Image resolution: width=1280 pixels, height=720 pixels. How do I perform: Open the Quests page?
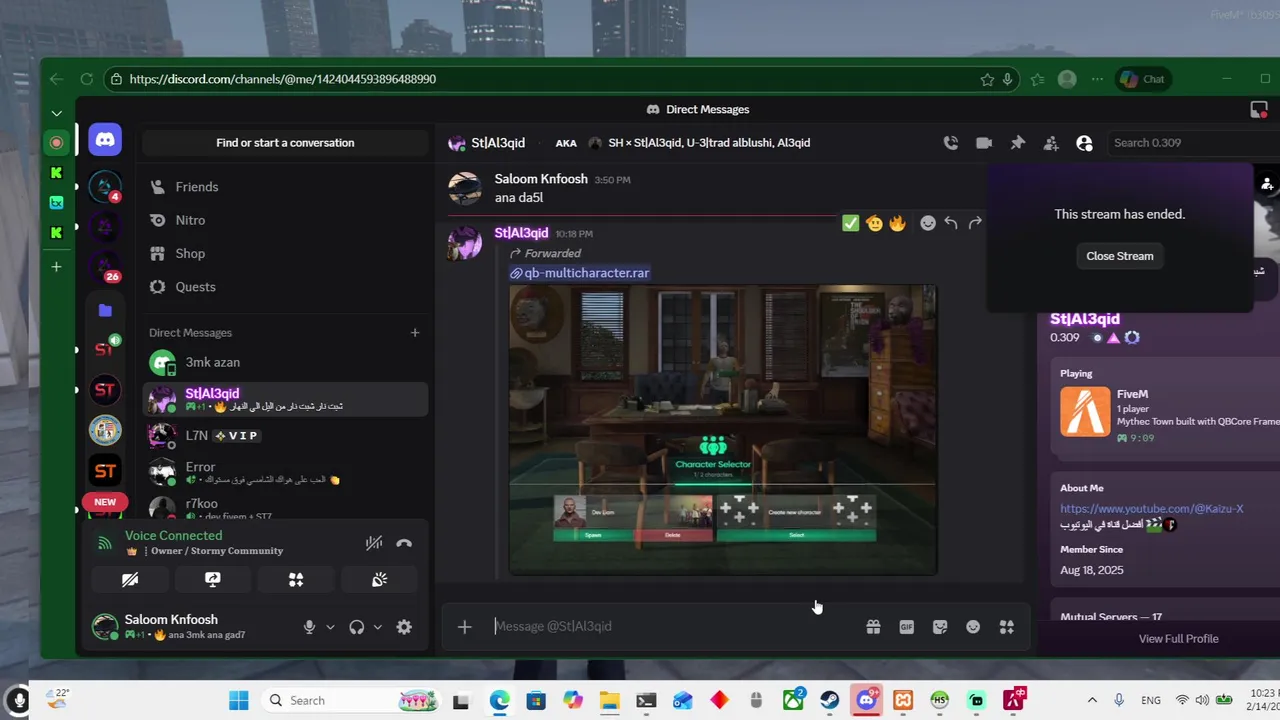coord(285,287)
